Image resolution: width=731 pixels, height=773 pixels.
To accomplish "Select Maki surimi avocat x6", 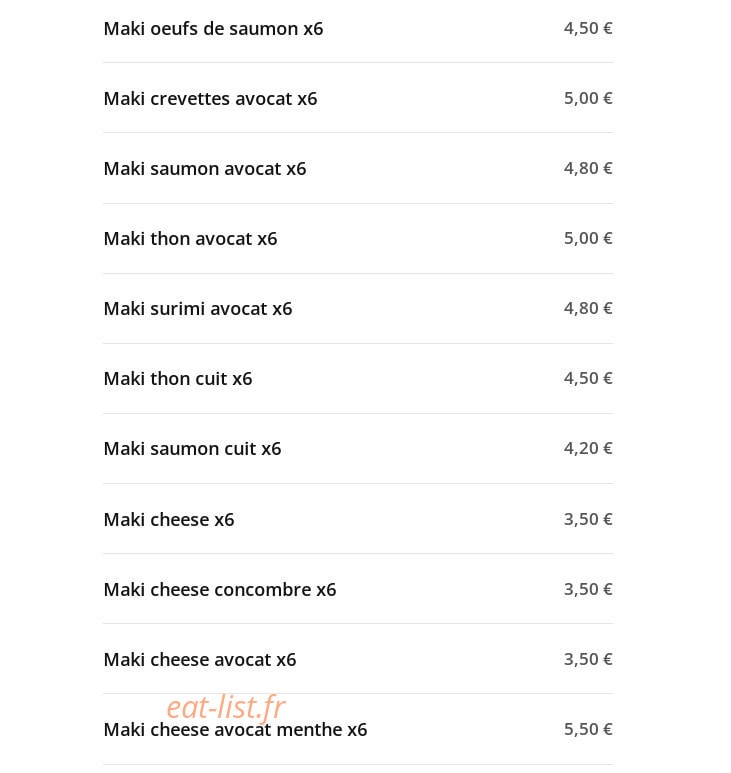I will [198, 309].
